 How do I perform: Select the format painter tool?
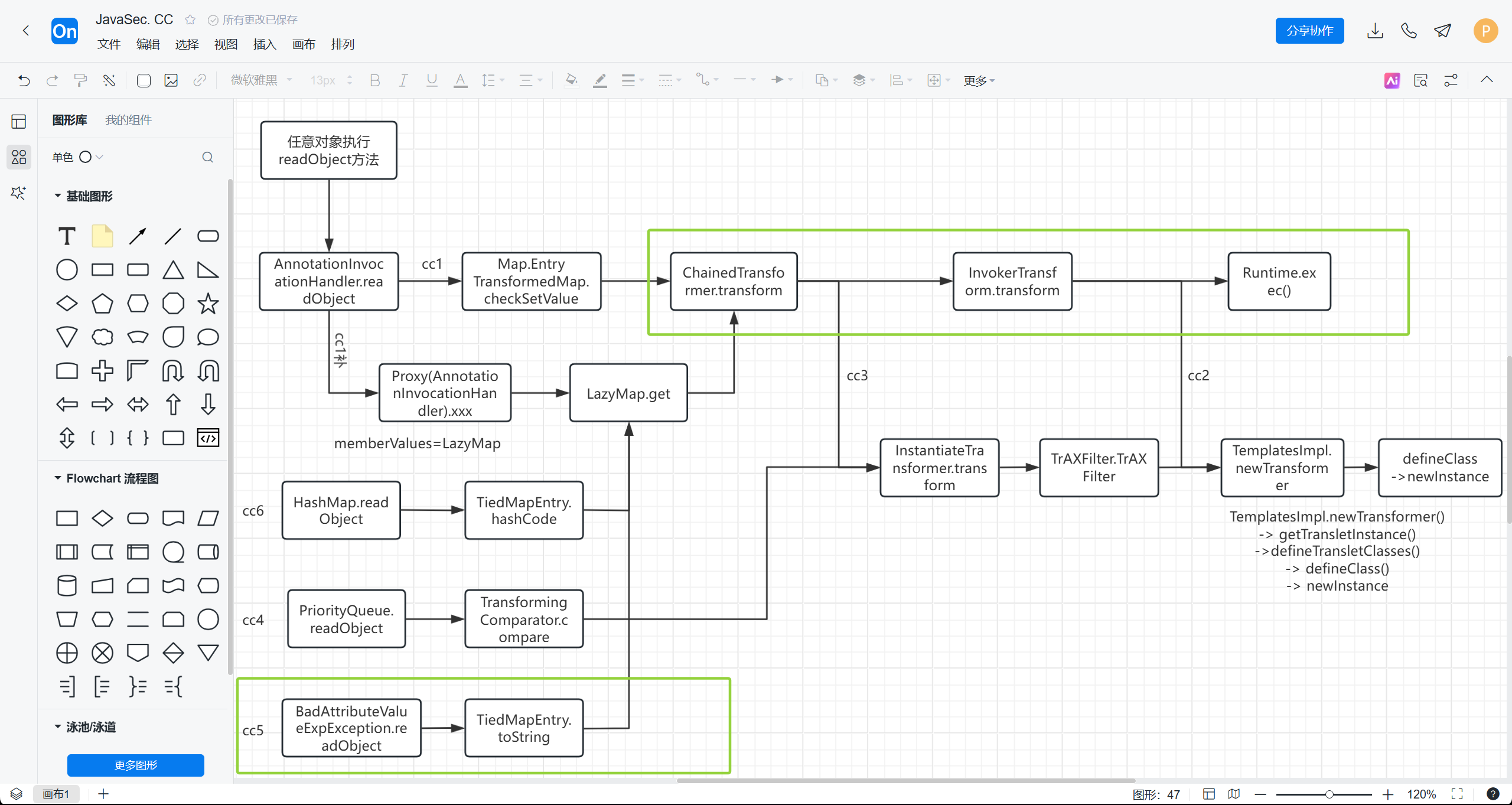[x=80, y=80]
